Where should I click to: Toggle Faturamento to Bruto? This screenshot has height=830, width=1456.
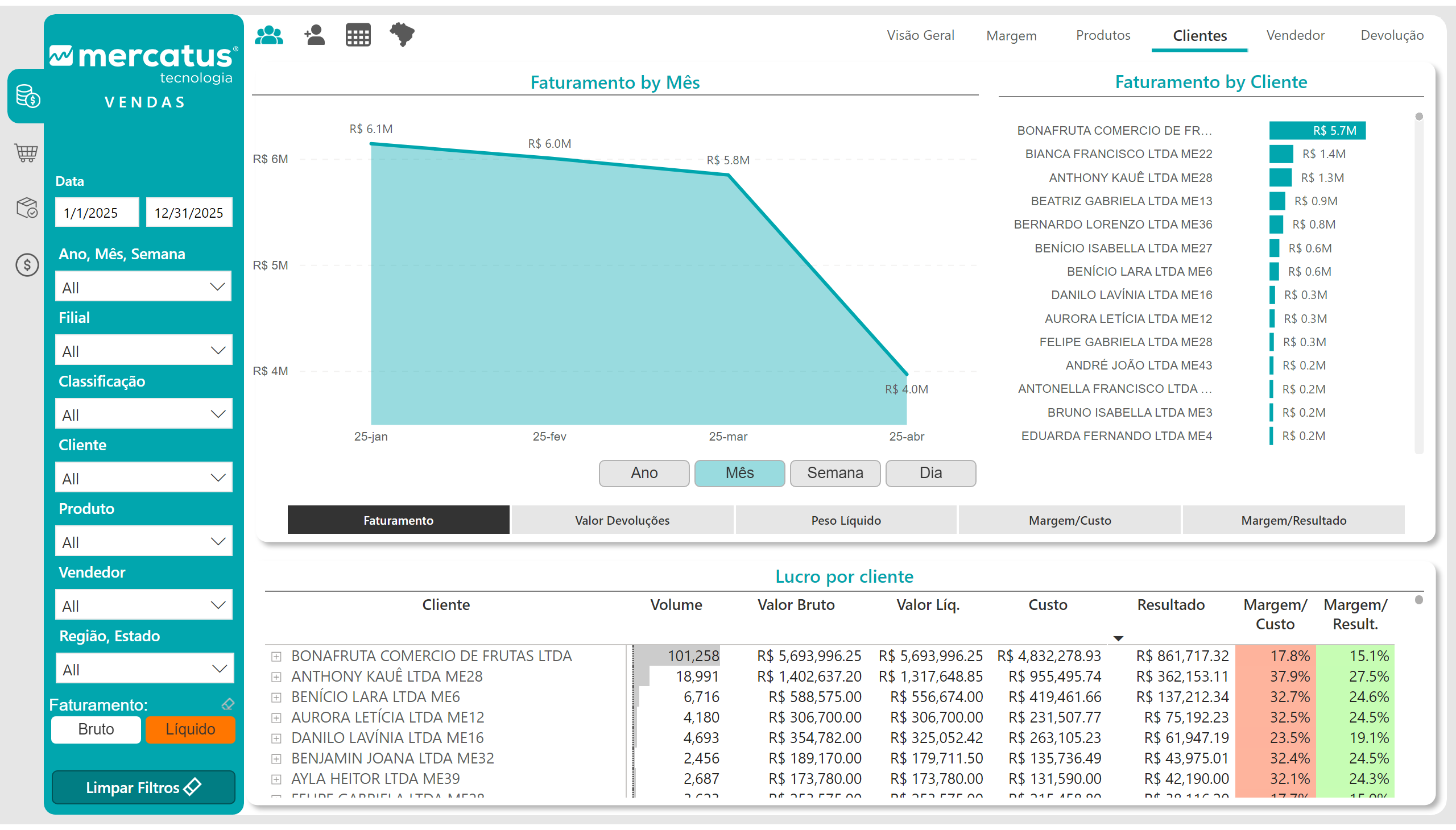96,730
